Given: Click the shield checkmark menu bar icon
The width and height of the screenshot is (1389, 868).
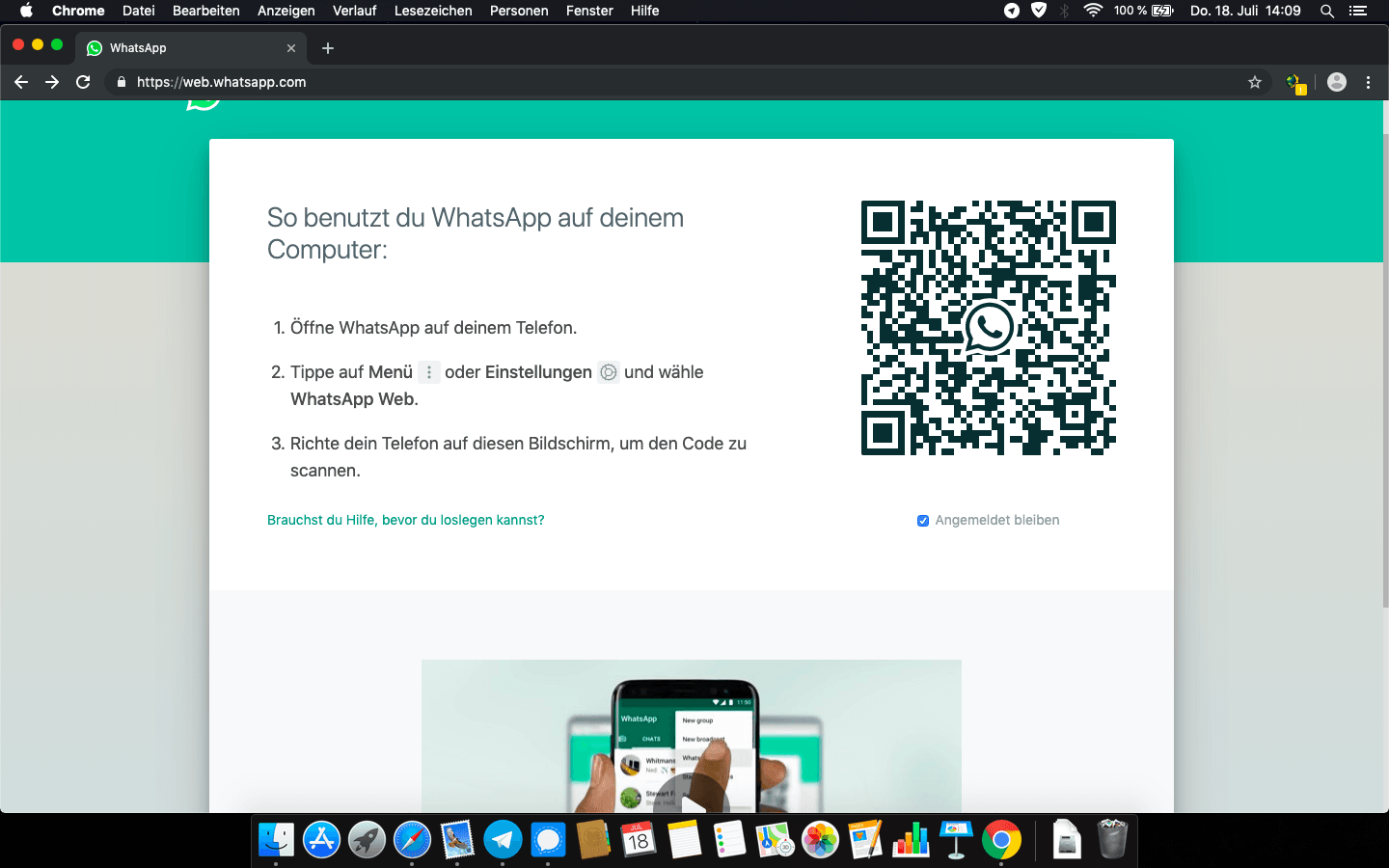Looking at the screenshot, I should pyautogui.click(x=1039, y=11).
